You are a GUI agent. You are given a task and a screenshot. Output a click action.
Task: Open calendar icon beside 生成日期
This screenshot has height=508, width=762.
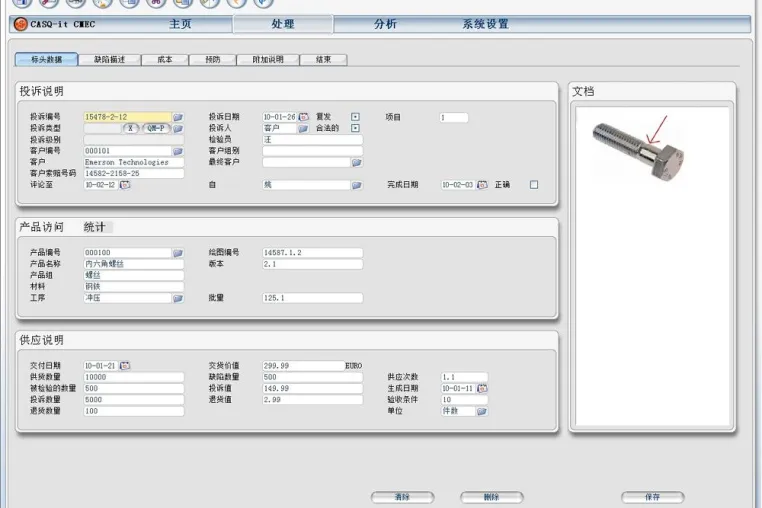click(x=482, y=388)
